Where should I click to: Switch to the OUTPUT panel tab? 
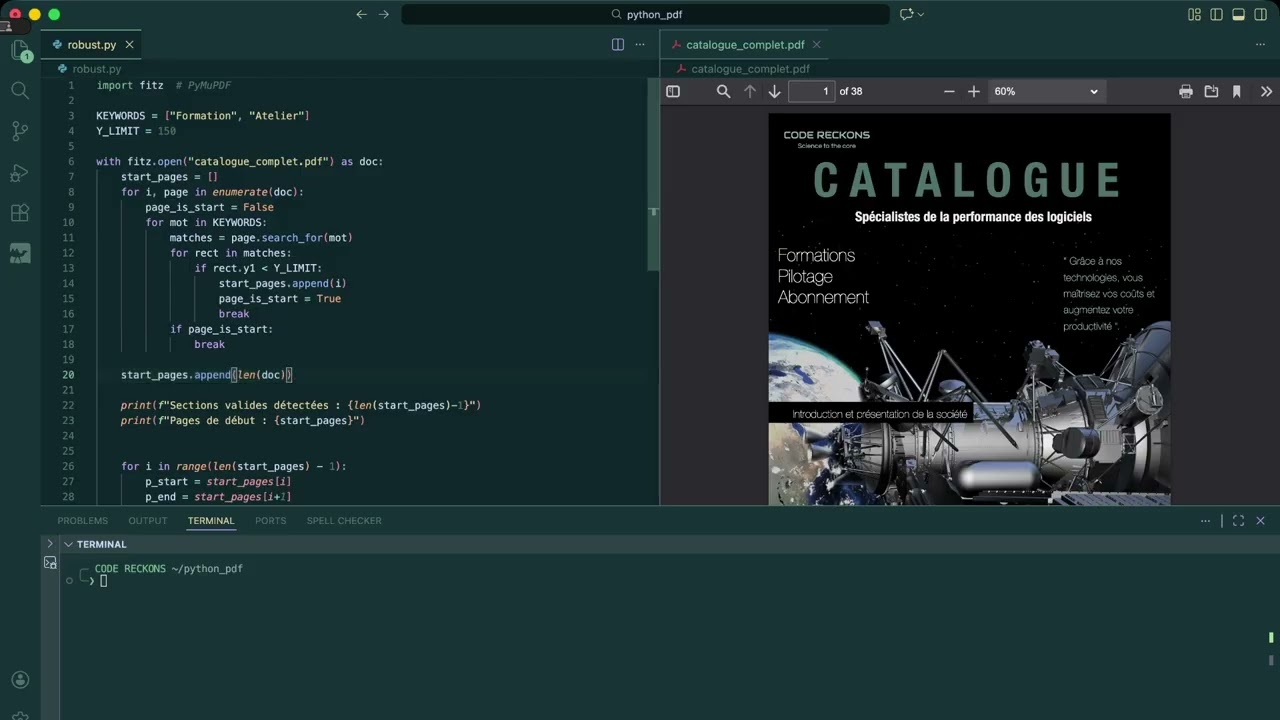pos(148,520)
